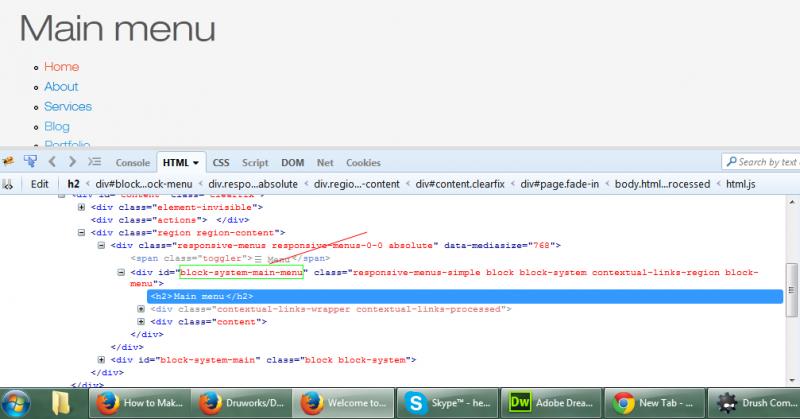The height and width of the screenshot is (419, 800).
Task: Open the Console tab
Action: point(133,163)
